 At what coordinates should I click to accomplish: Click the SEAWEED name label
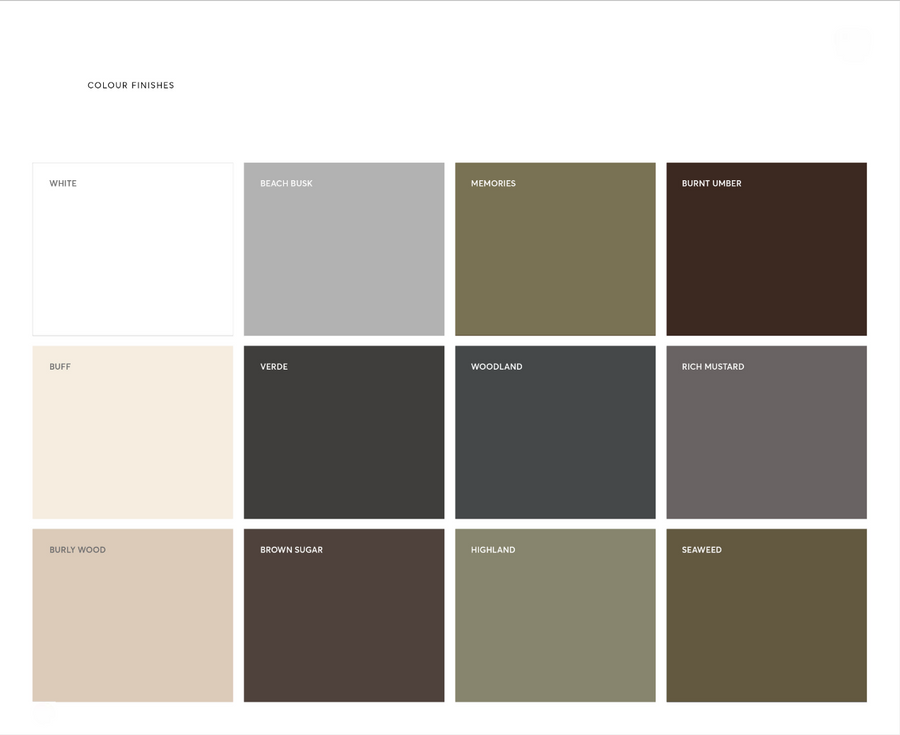700,549
